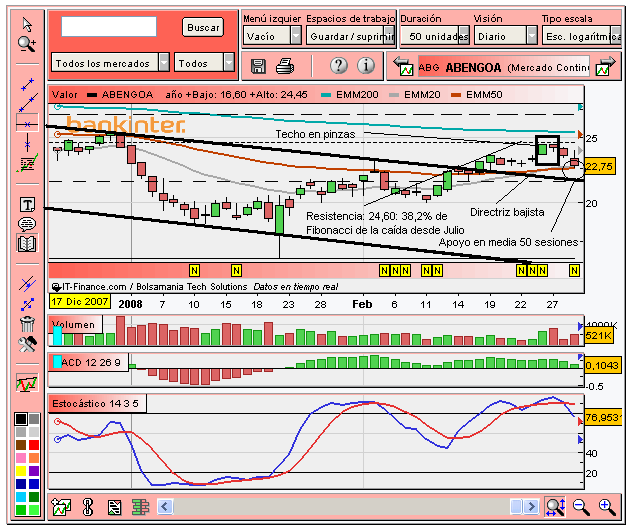Open 'Guardar / suprimir' workspace dropdown
631x529 pixels.
coord(351,36)
